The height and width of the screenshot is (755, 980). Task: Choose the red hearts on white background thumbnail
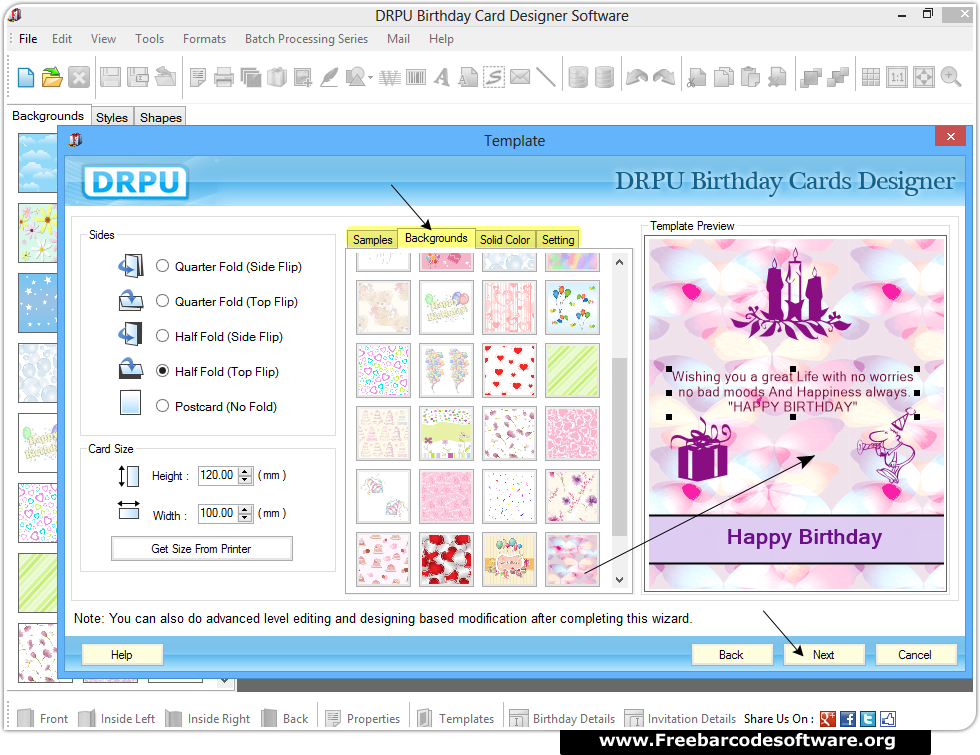[x=509, y=370]
